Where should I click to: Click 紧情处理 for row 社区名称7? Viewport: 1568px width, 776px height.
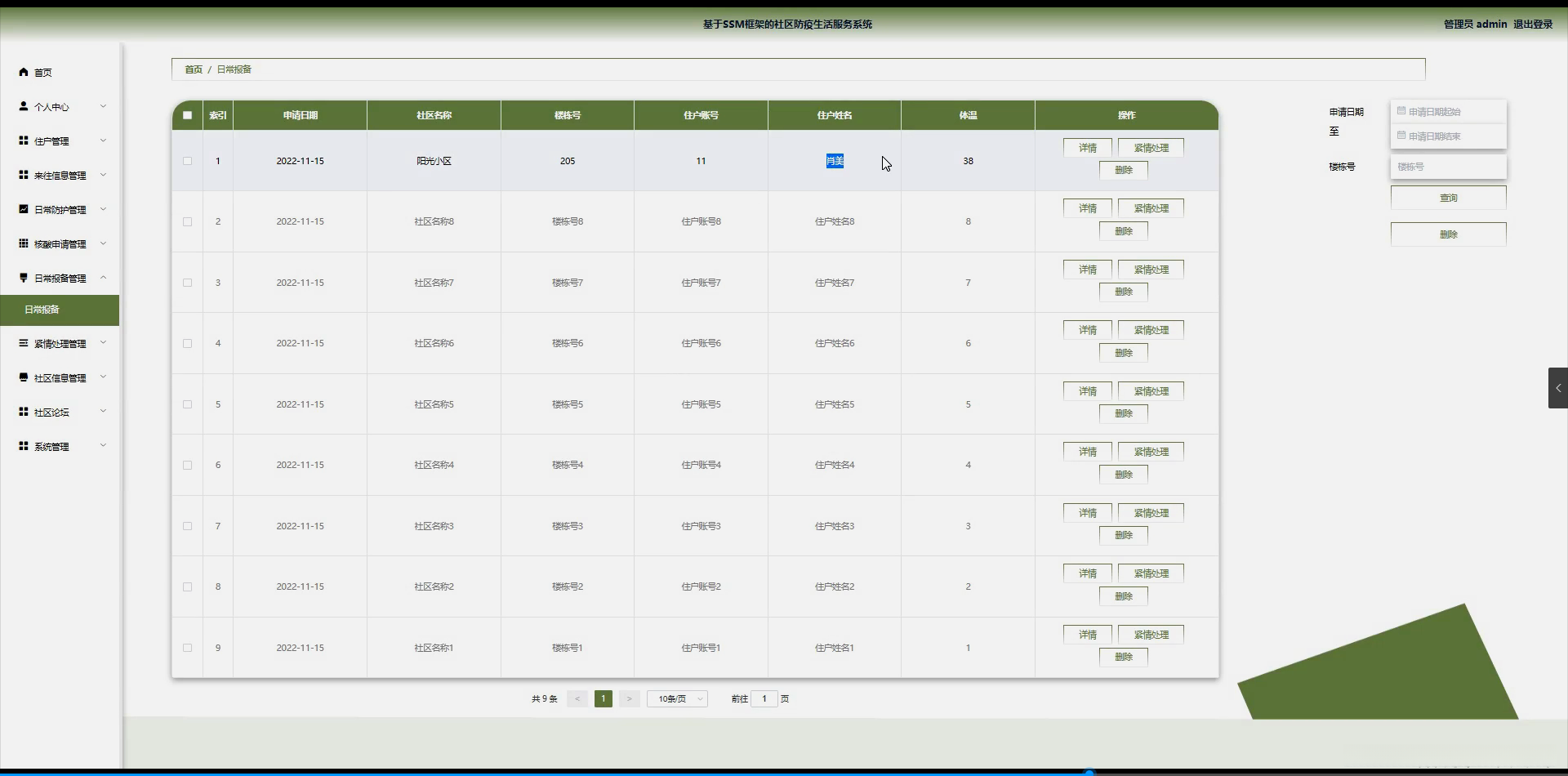(1151, 270)
